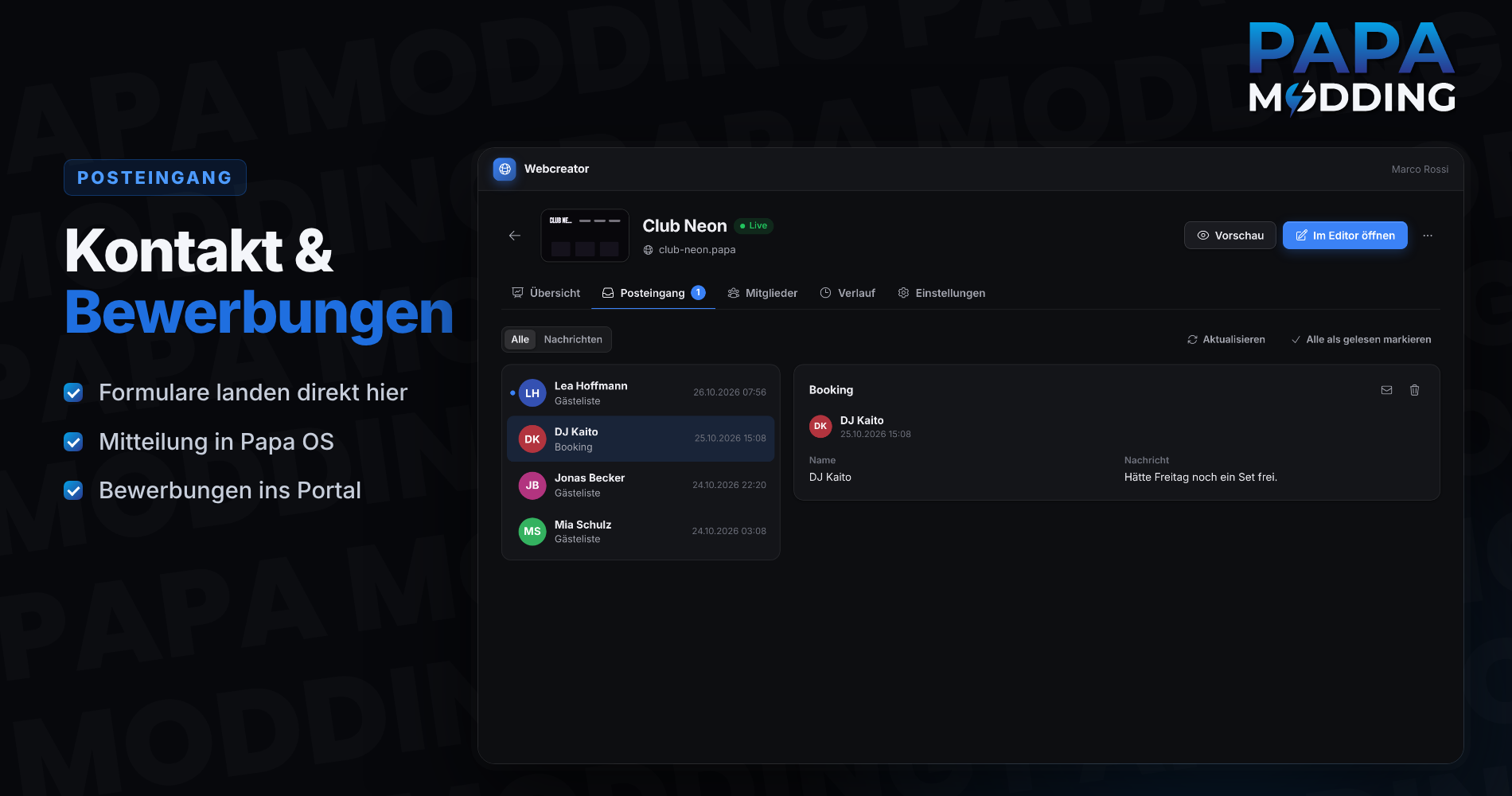The image size is (1512, 796).
Task: Click the Webcreator globe logo icon
Action: coord(505,169)
